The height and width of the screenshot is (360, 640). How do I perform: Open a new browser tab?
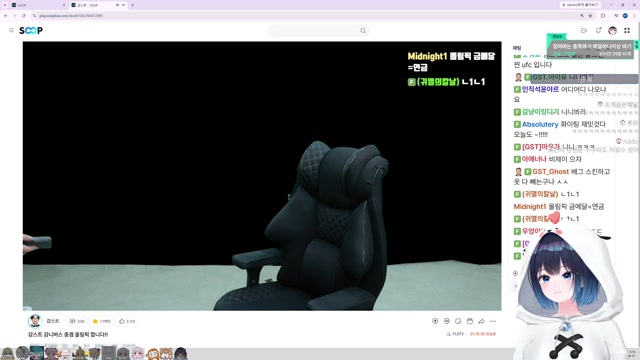[132, 5]
